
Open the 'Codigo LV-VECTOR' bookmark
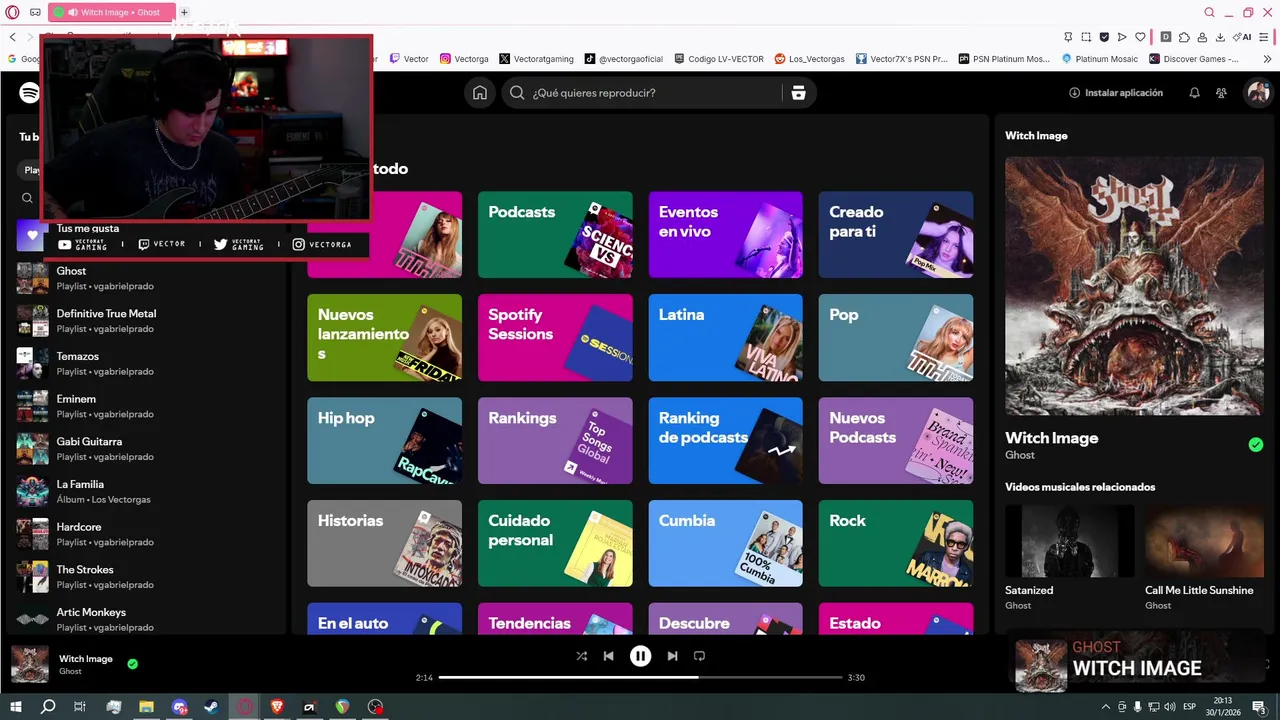(719, 59)
